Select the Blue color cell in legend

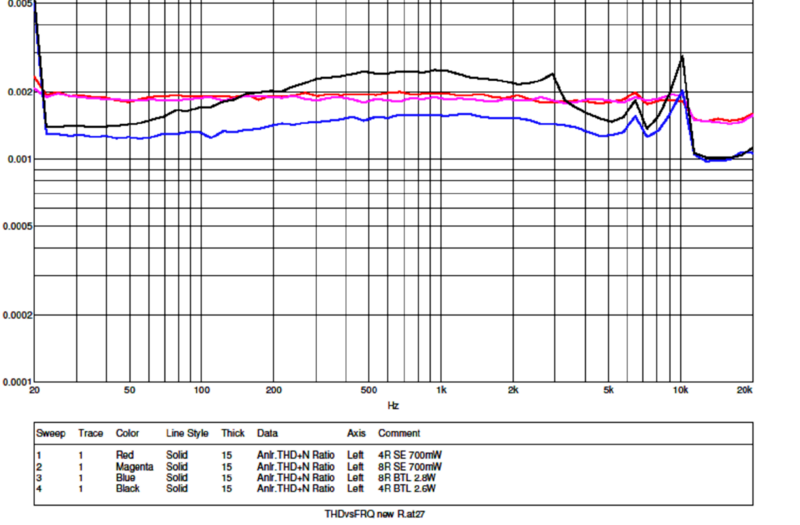(125, 478)
